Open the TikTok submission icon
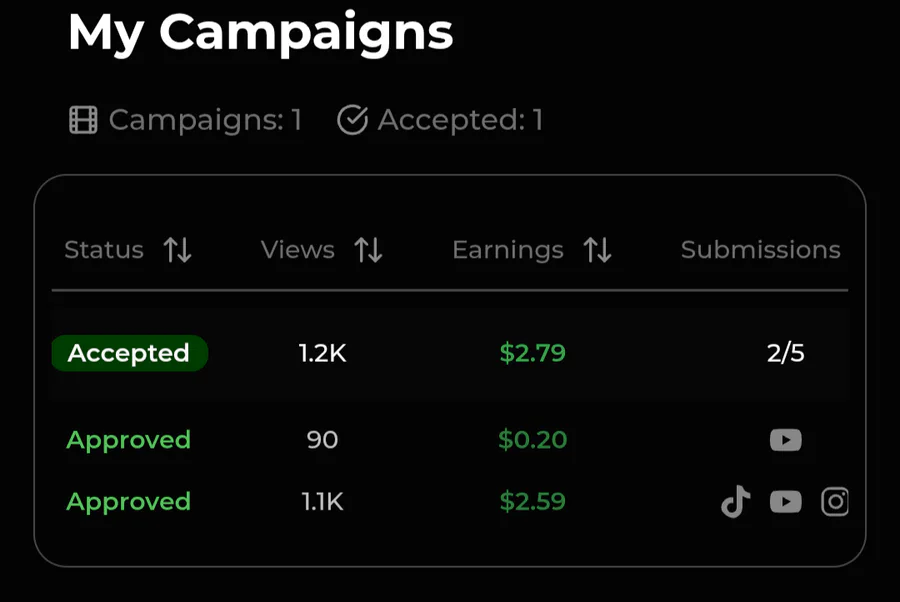Screen dimensions: 900x602 coord(736,501)
